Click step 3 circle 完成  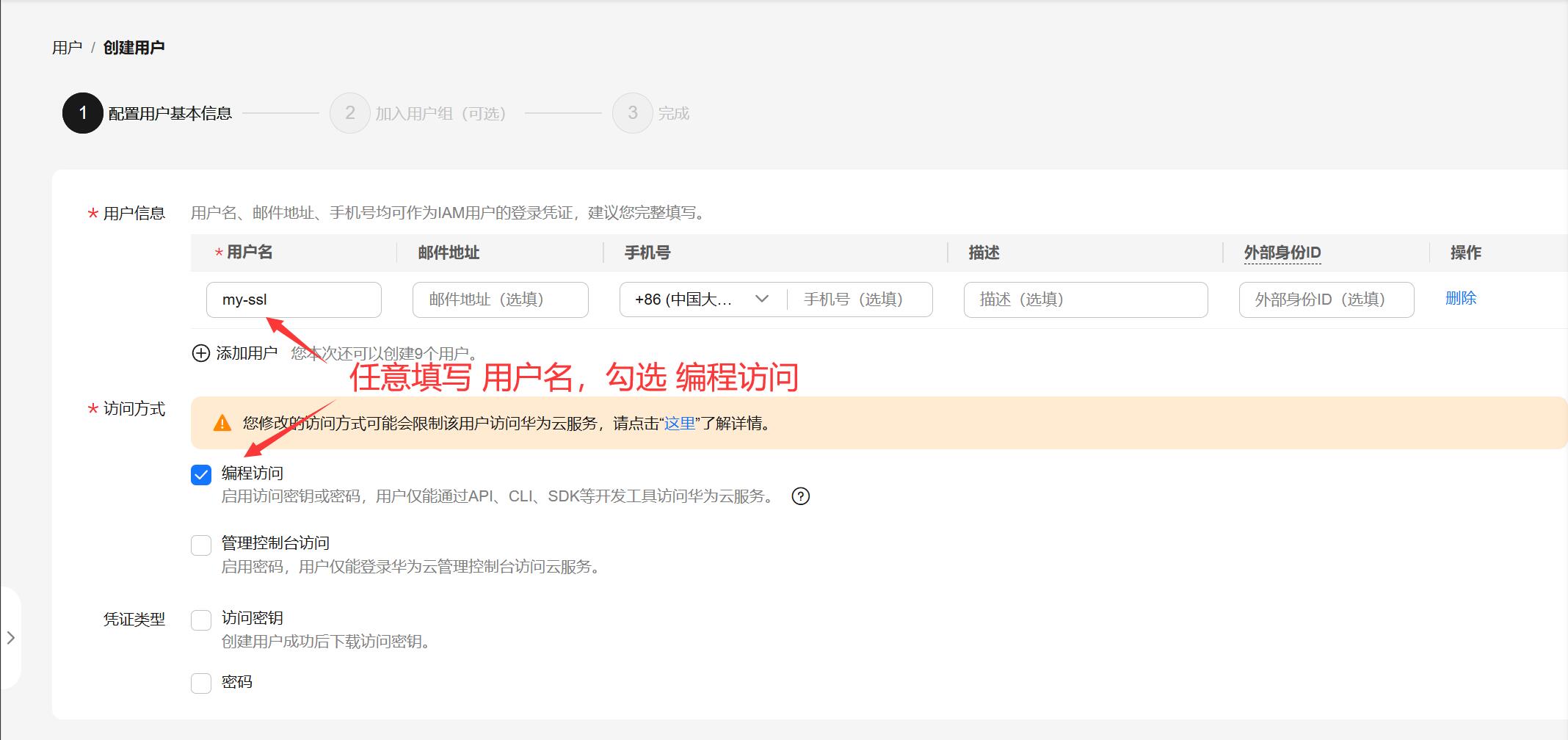[x=632, y=113]
